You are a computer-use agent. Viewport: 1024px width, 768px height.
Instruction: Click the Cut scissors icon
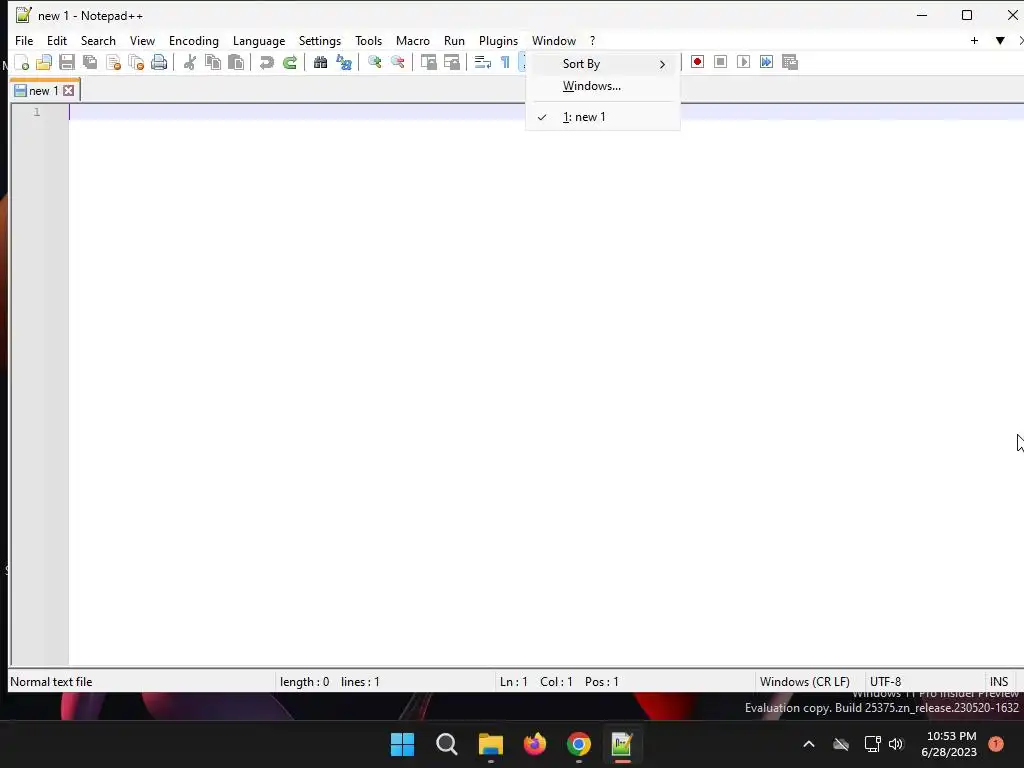pyautogui.click(x=189, y=63)
